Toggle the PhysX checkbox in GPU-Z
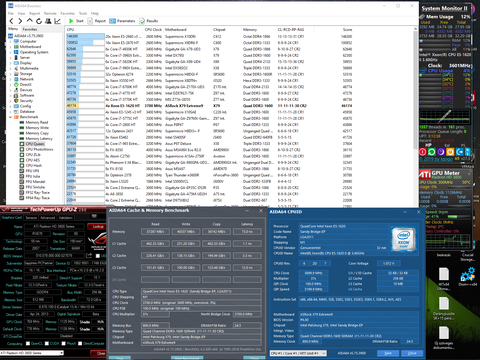 click(x=63, y=343)
